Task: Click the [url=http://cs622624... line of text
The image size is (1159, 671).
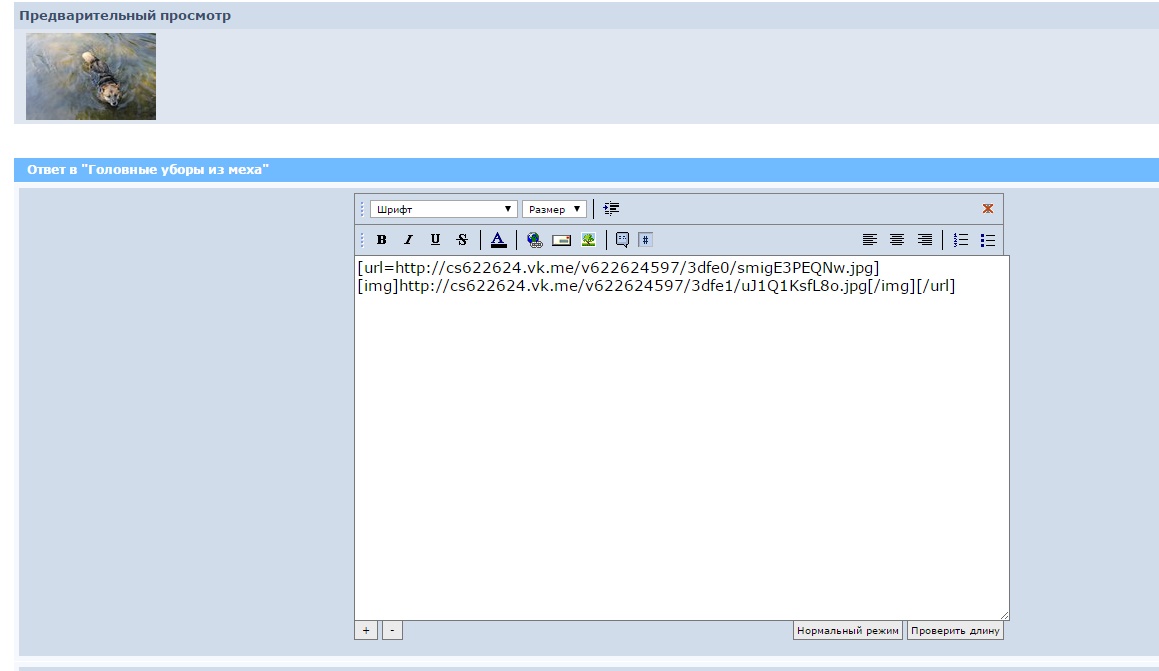Action: (x=618, y=268)
